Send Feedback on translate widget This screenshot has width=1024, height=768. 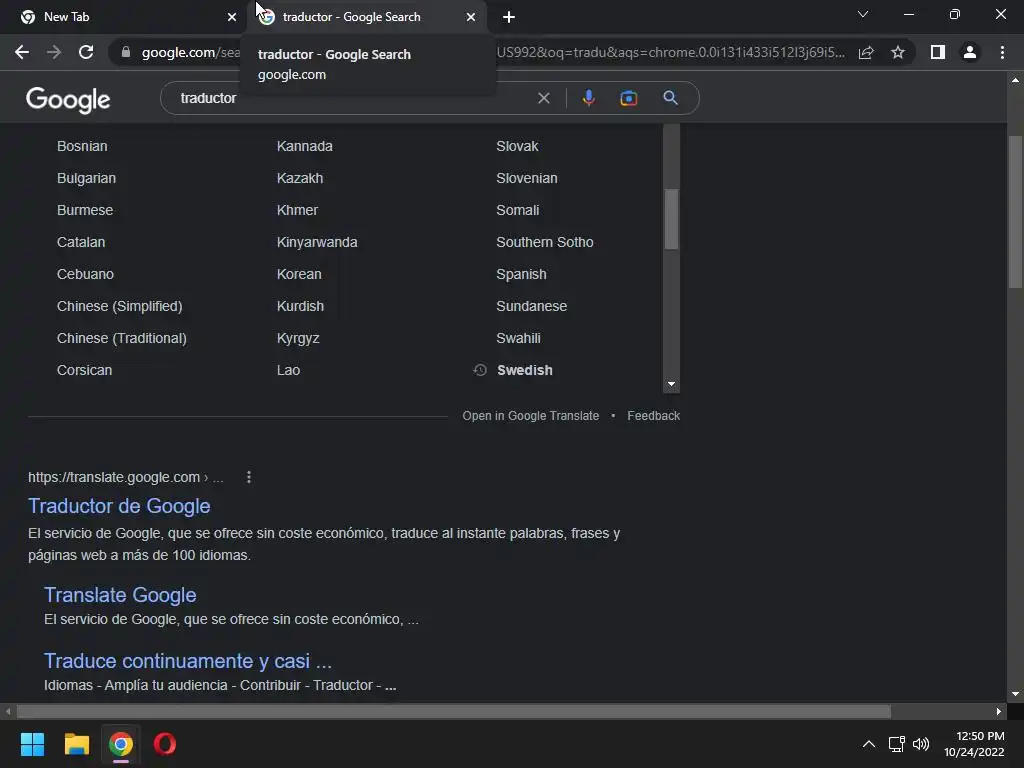point(654,416)
